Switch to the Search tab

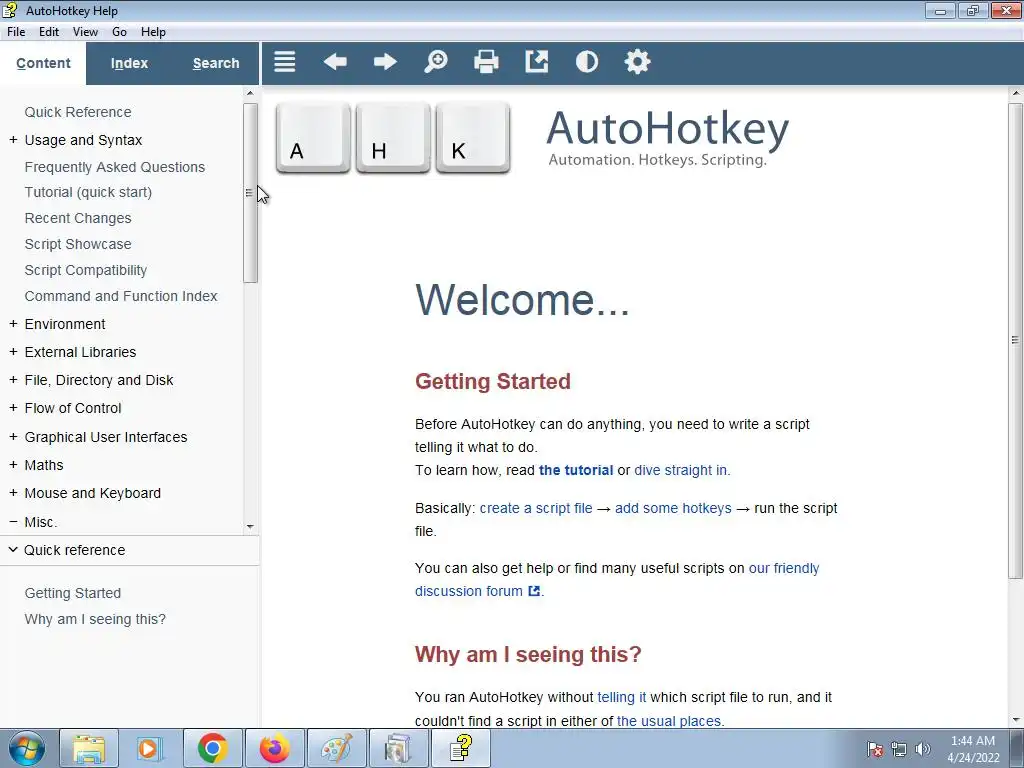[216, 63]
